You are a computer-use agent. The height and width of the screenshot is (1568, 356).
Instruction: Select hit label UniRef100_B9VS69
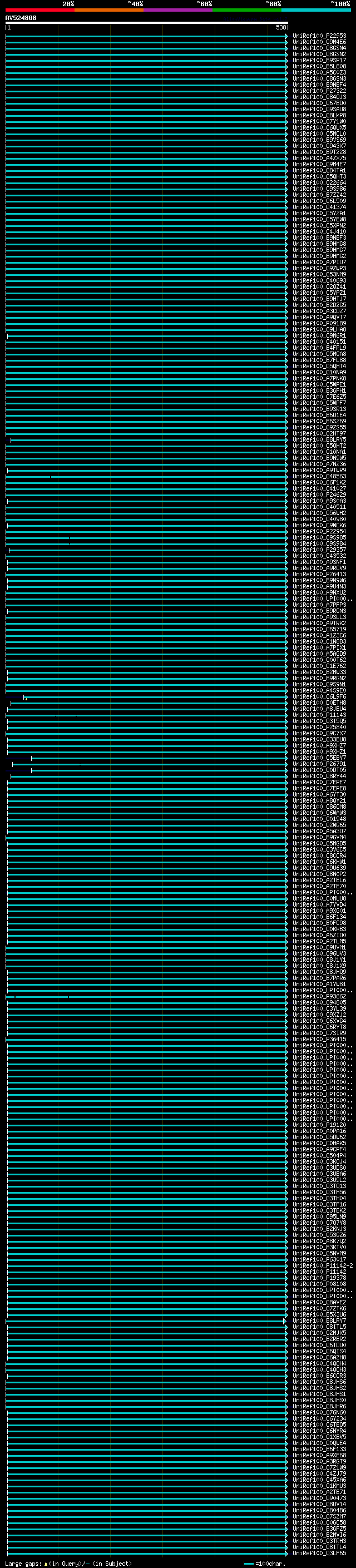319,140
